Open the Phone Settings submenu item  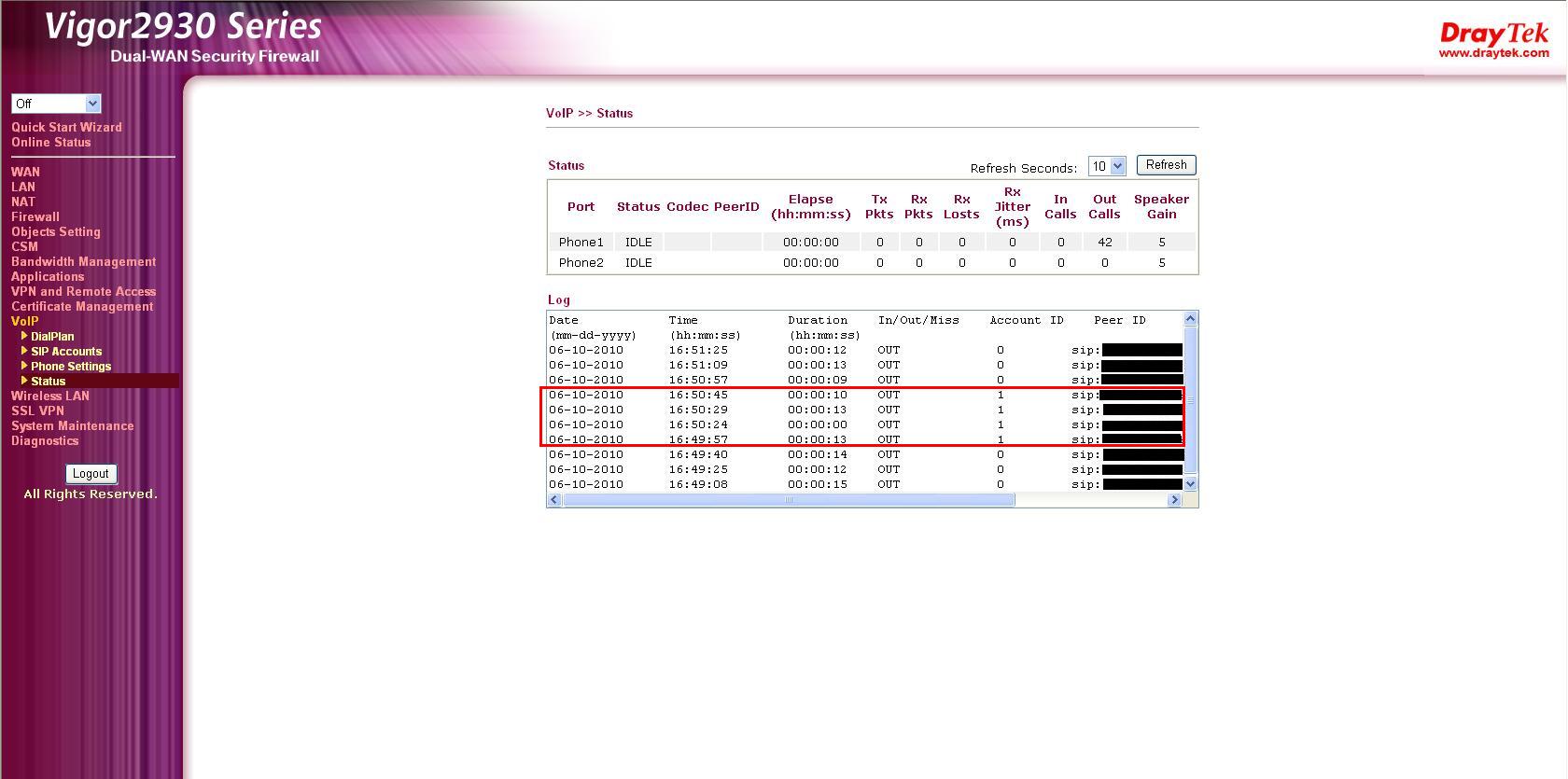pos(71,366)
